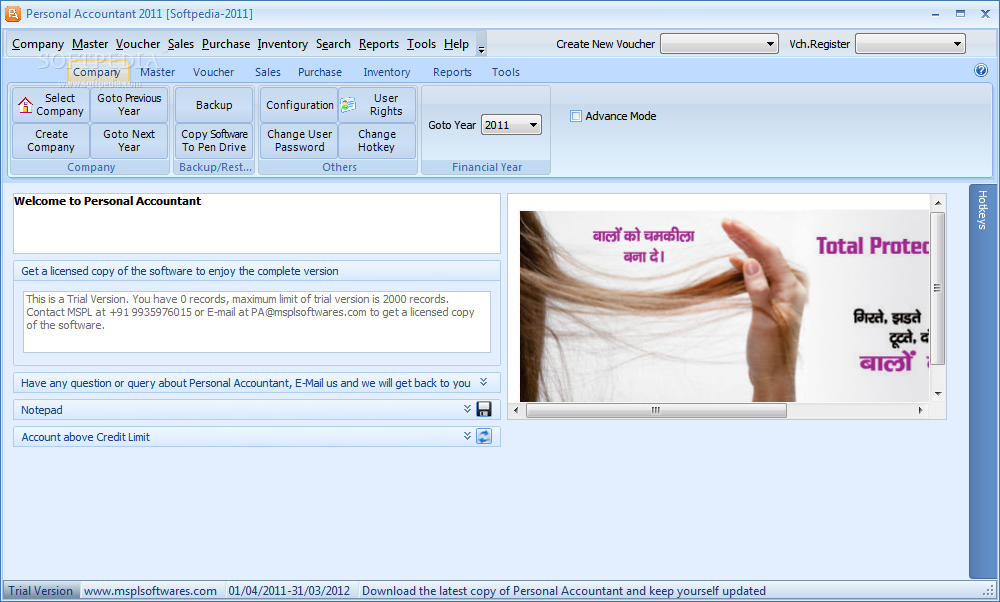Click the ad panel horizontal scrollbar thumb

pyautogui.click(x=656, y=410)
